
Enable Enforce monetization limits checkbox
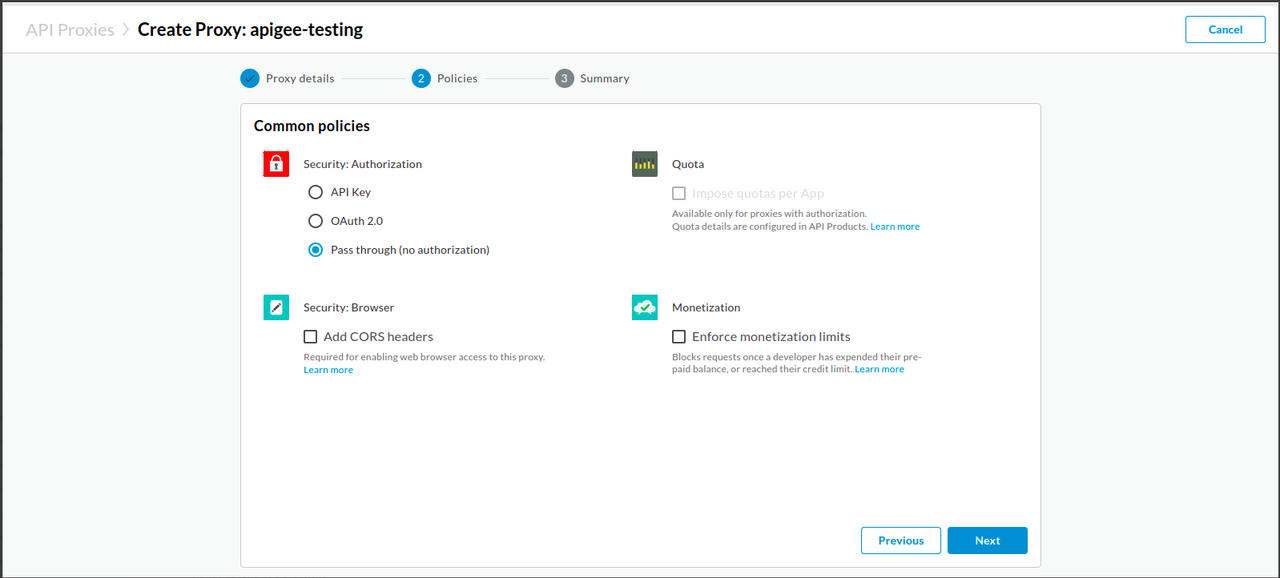(679, 337)
